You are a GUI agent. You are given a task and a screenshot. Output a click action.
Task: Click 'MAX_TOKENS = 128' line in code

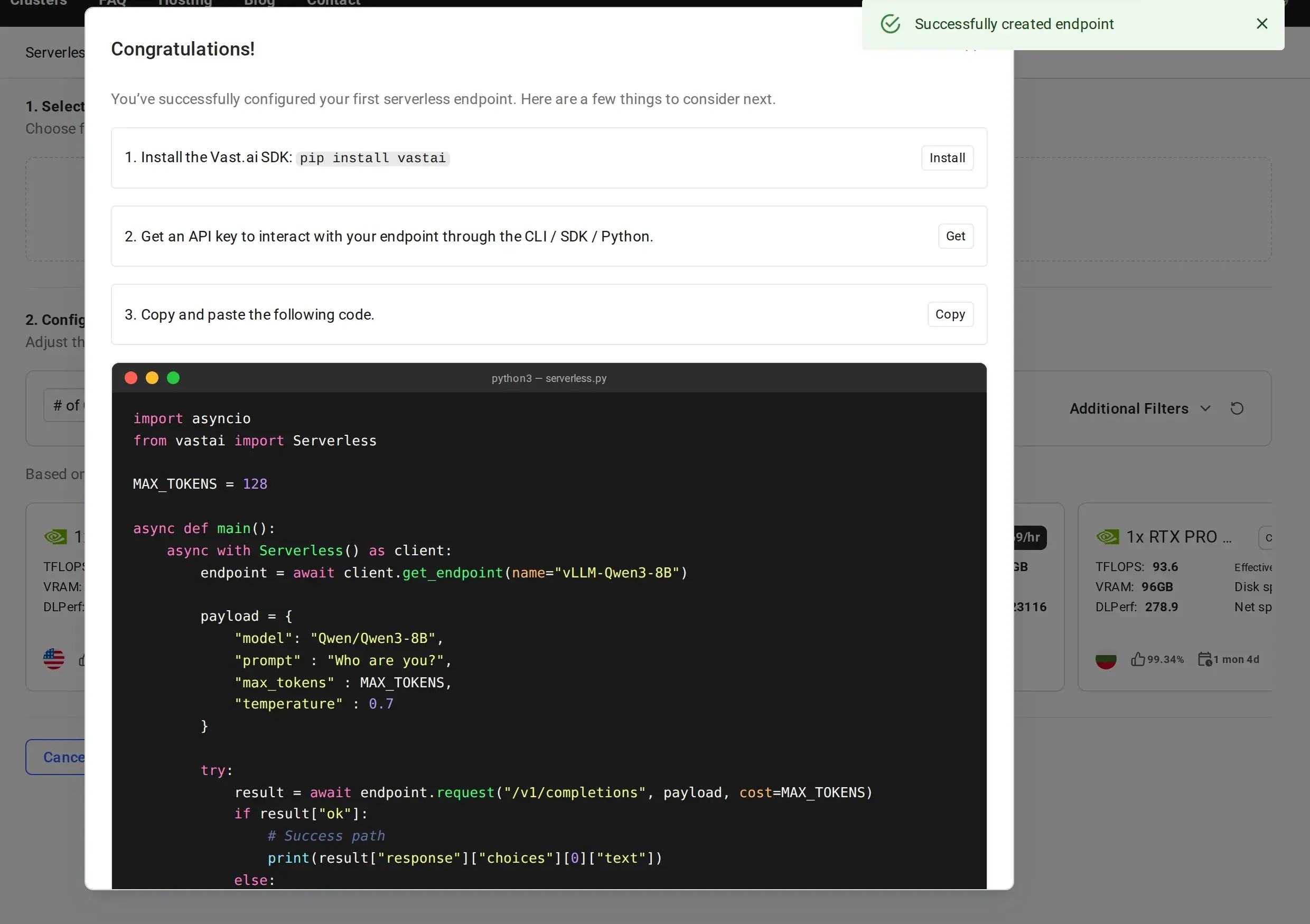(200, 484)
